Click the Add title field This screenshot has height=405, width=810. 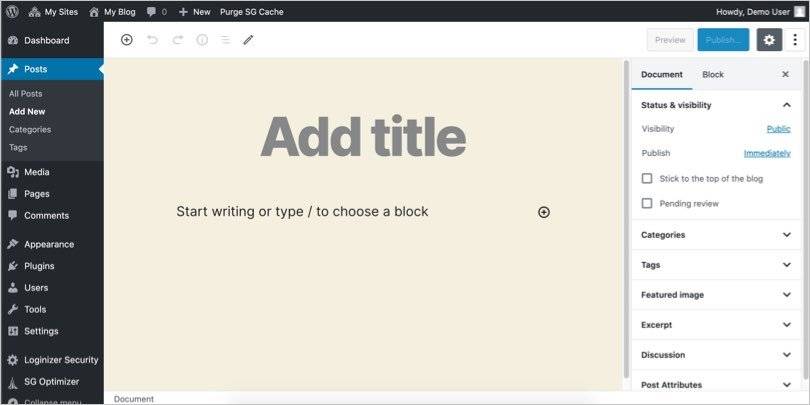(363, 137)
